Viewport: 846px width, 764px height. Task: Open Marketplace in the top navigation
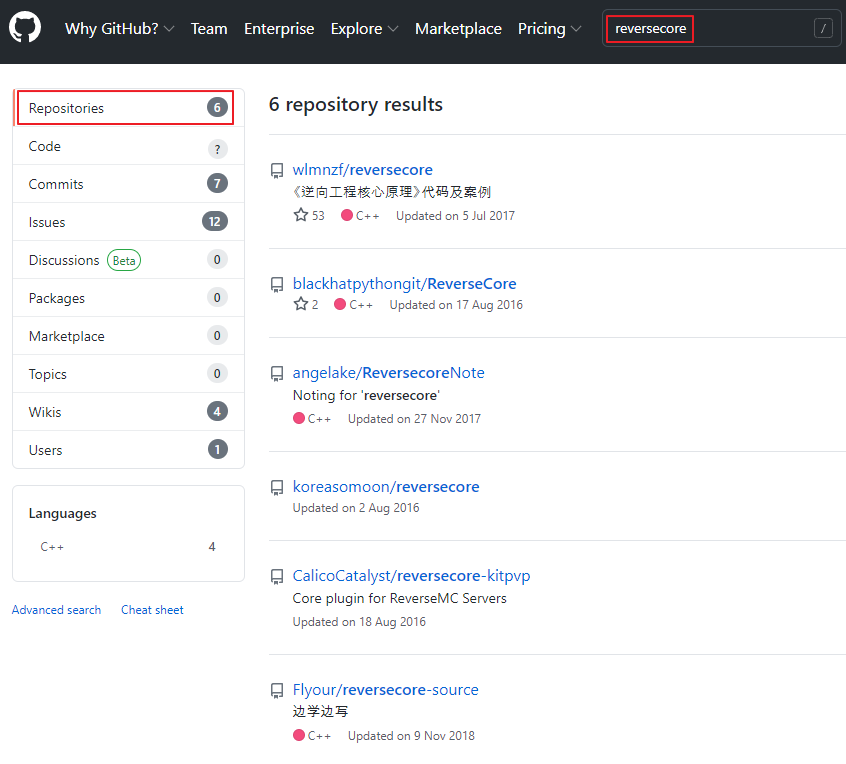(458, 29)
